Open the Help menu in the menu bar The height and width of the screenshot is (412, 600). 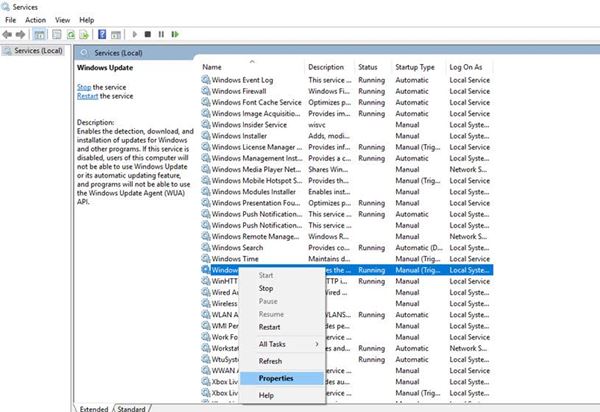tap(86, 20)
